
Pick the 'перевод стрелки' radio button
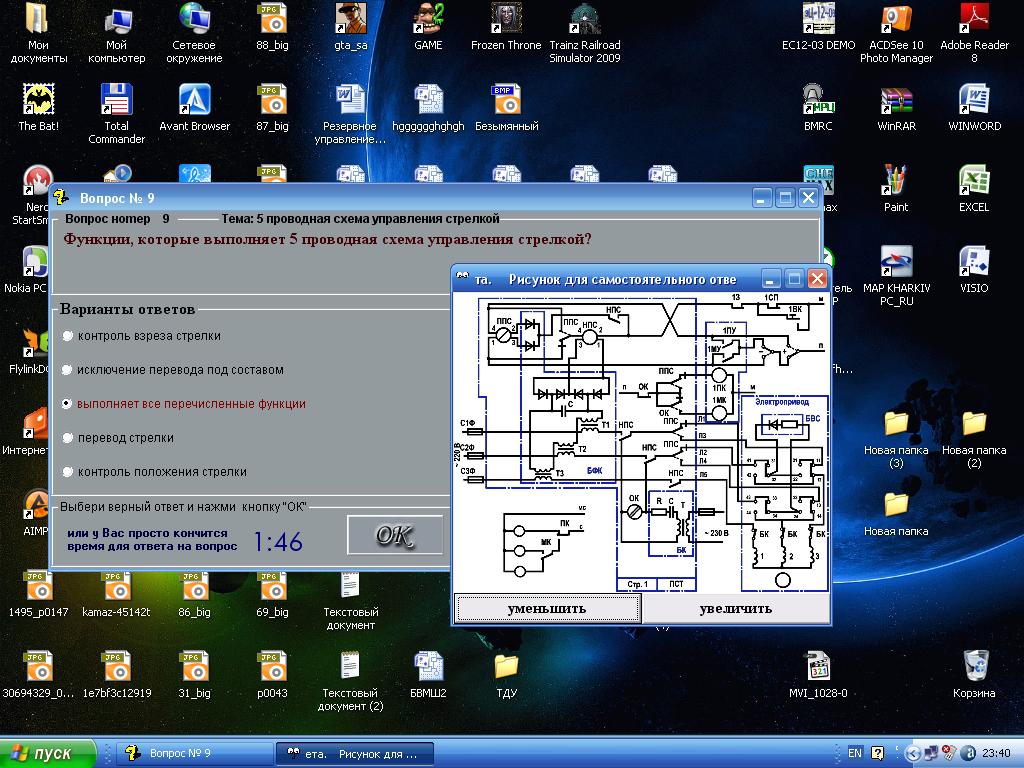coord(68,438)
